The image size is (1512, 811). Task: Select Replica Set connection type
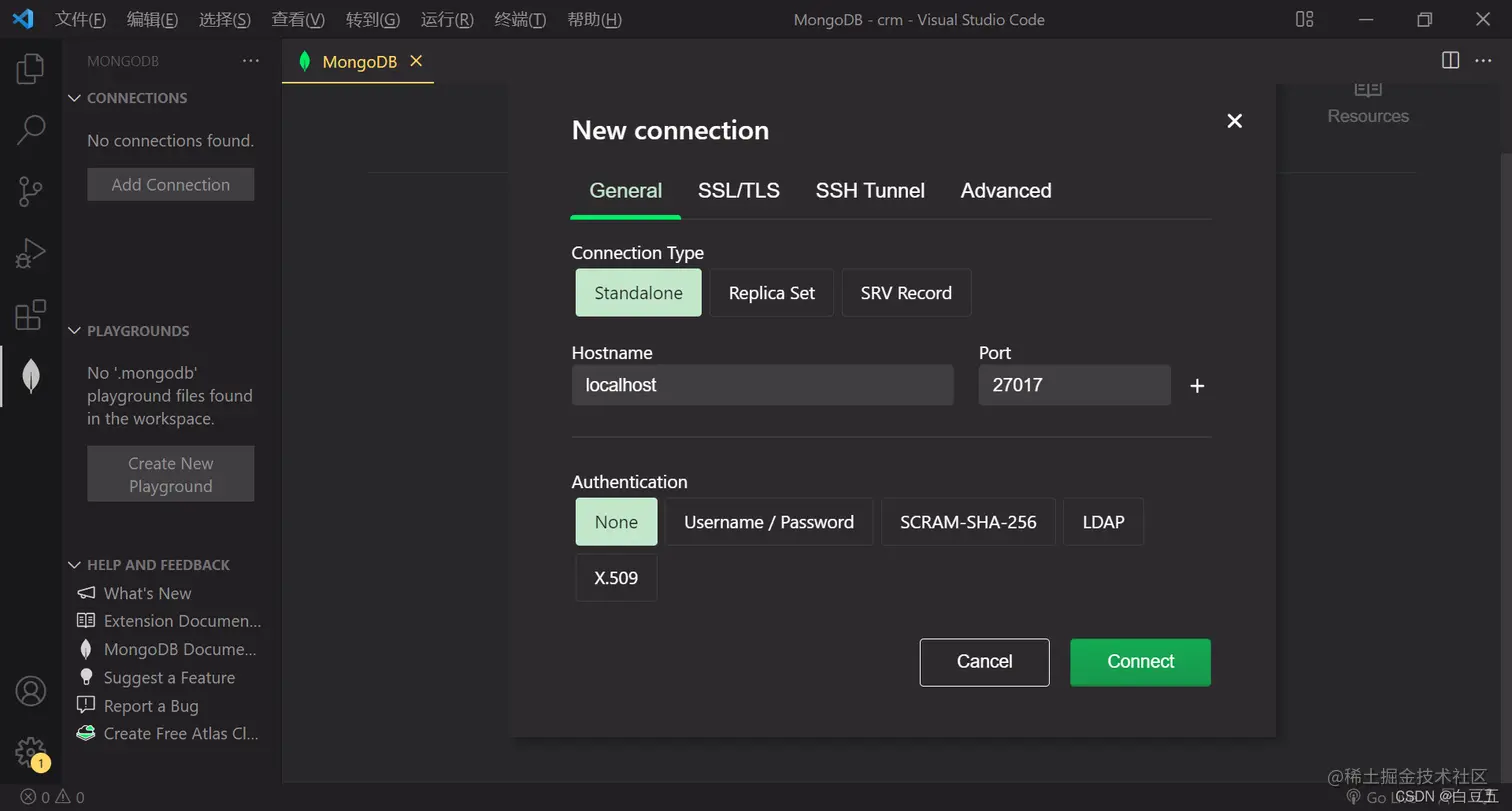771,293
